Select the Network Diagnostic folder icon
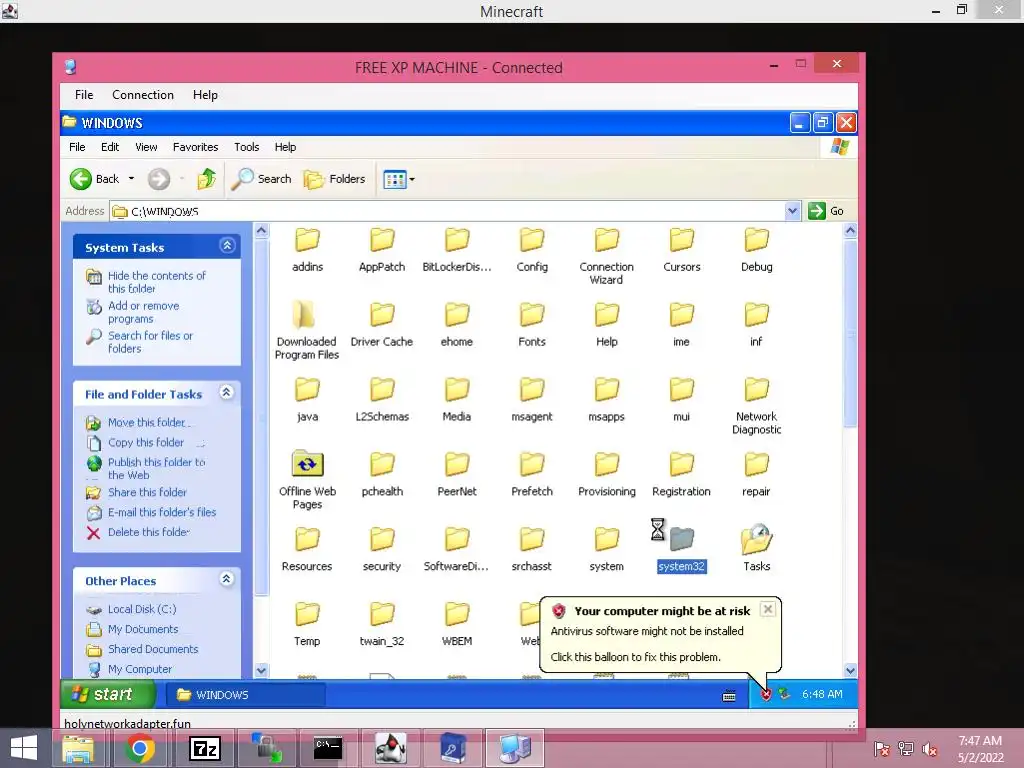Screen dimensions: 1024x768 pos(756,390)
